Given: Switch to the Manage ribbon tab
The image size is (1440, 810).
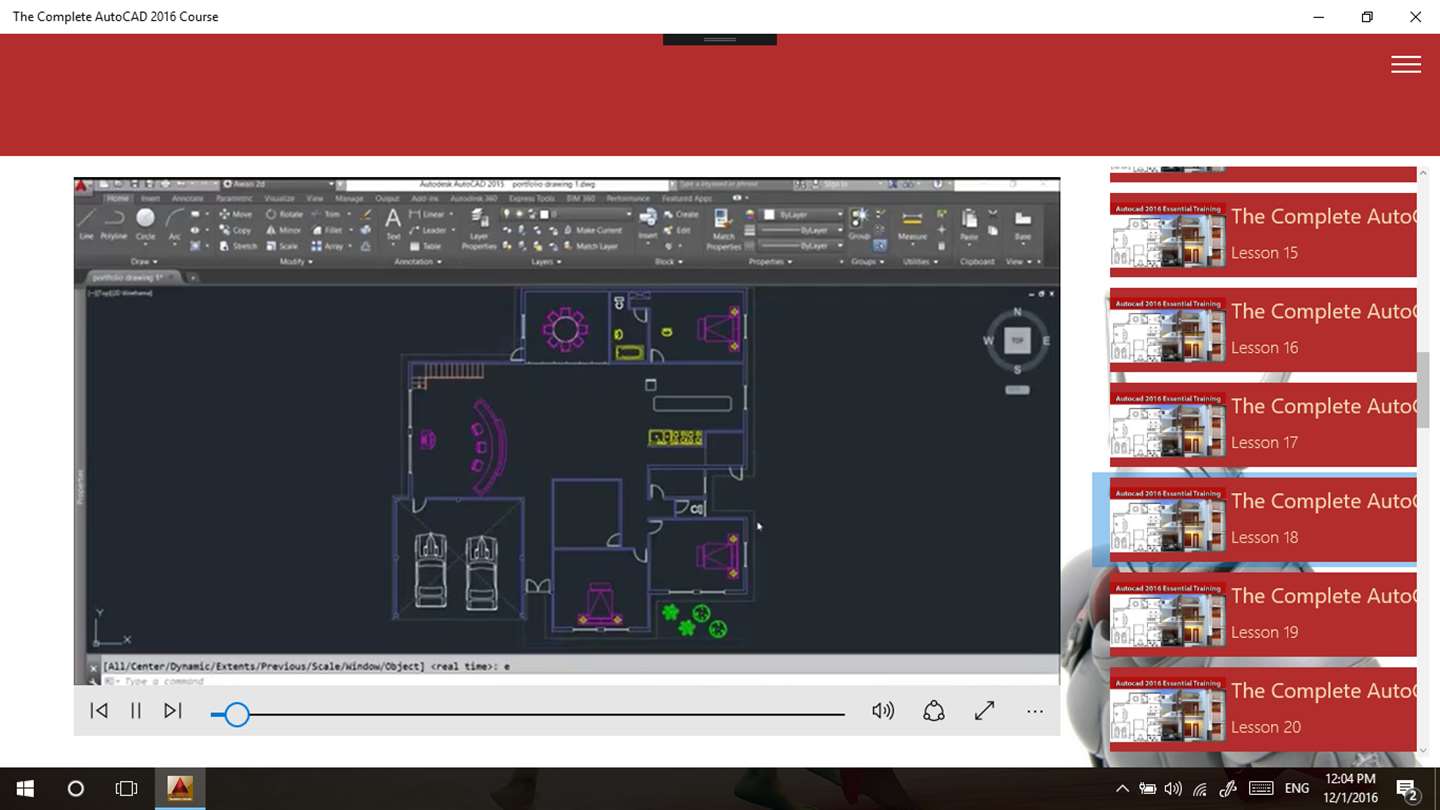Looking at the screenshot, I should 349,199.
